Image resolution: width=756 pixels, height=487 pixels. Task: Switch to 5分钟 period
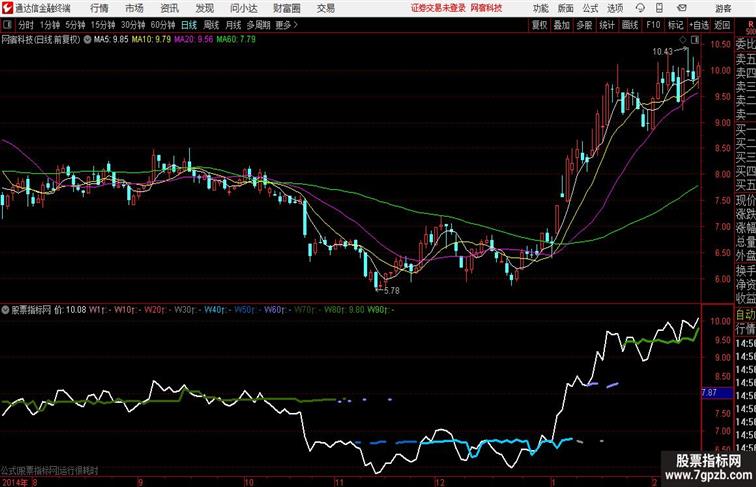tap(75, 25)
